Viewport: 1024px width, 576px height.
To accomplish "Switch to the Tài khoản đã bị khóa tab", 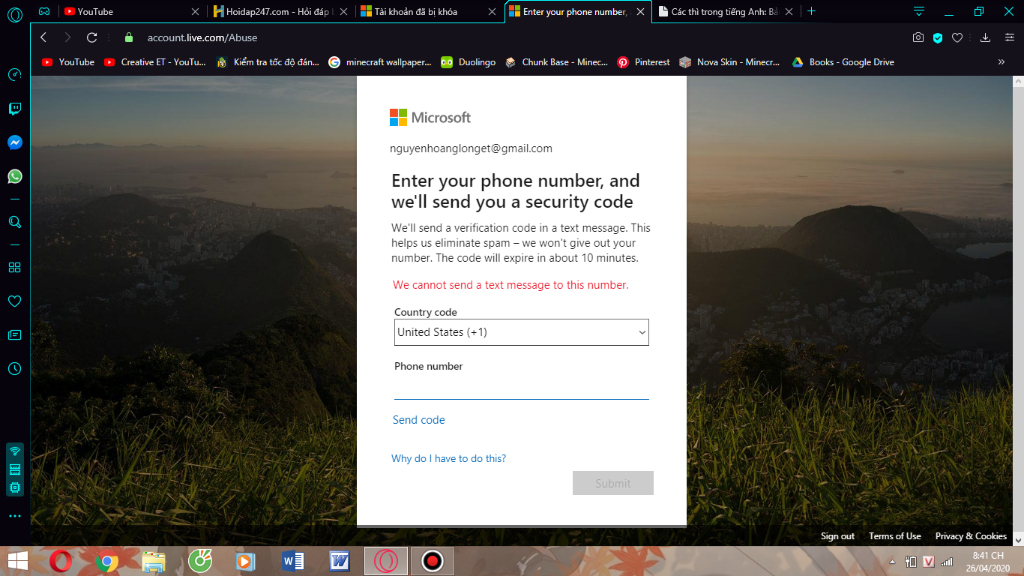I will click(x=428, y=12).
